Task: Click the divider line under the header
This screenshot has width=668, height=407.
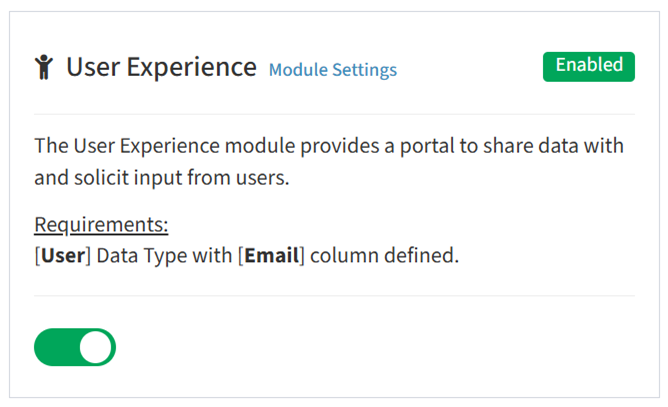Action: click(334, 114)
